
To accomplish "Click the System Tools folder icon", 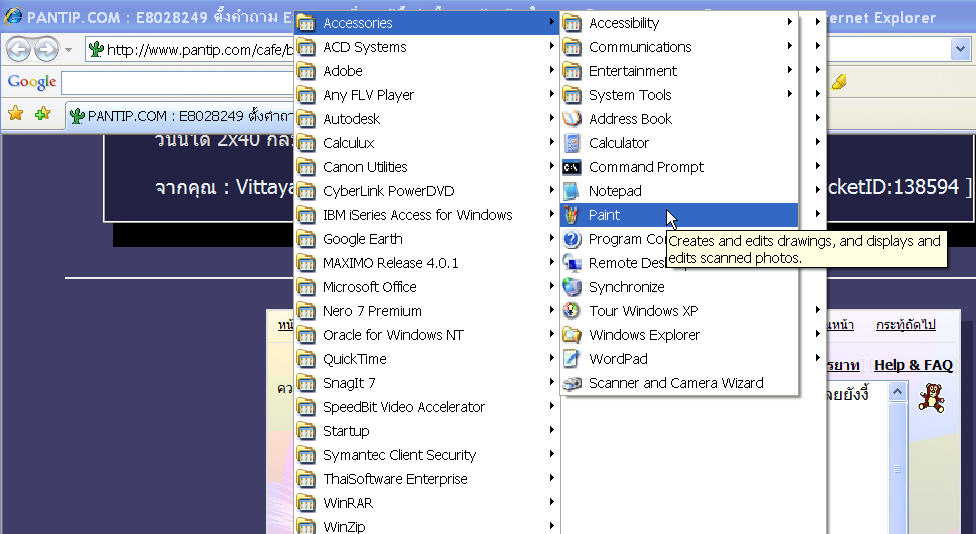I will click(x=571, y=95).
